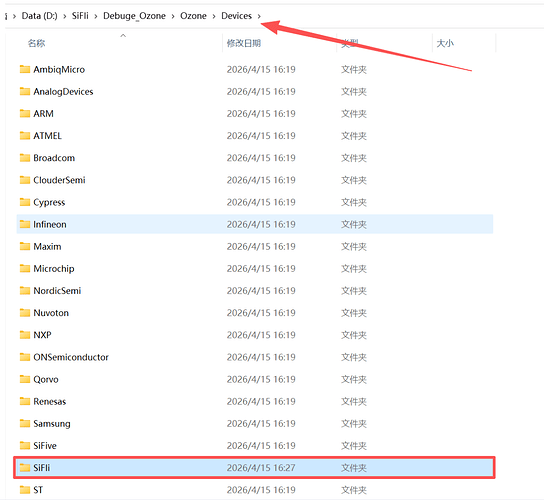
Task: Select the Renesas folder icon
Action: tap(25, 401)
